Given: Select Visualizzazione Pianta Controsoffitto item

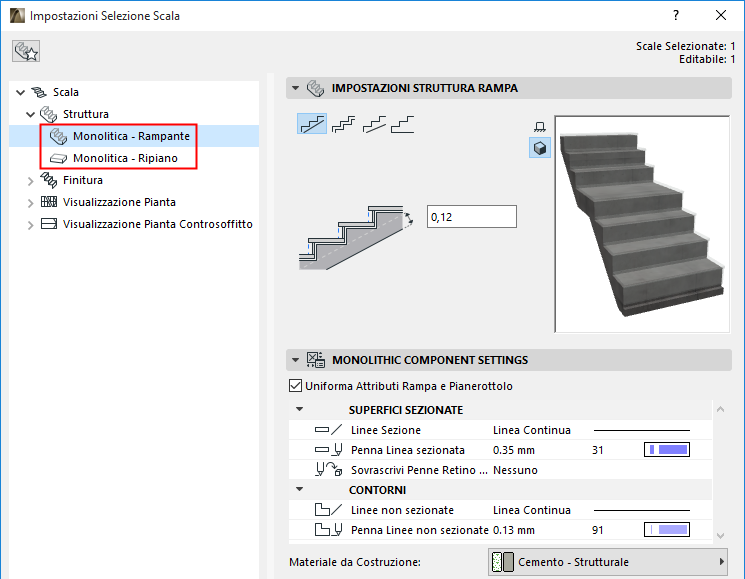Looking at the screenshot, I should coord(158,224).
